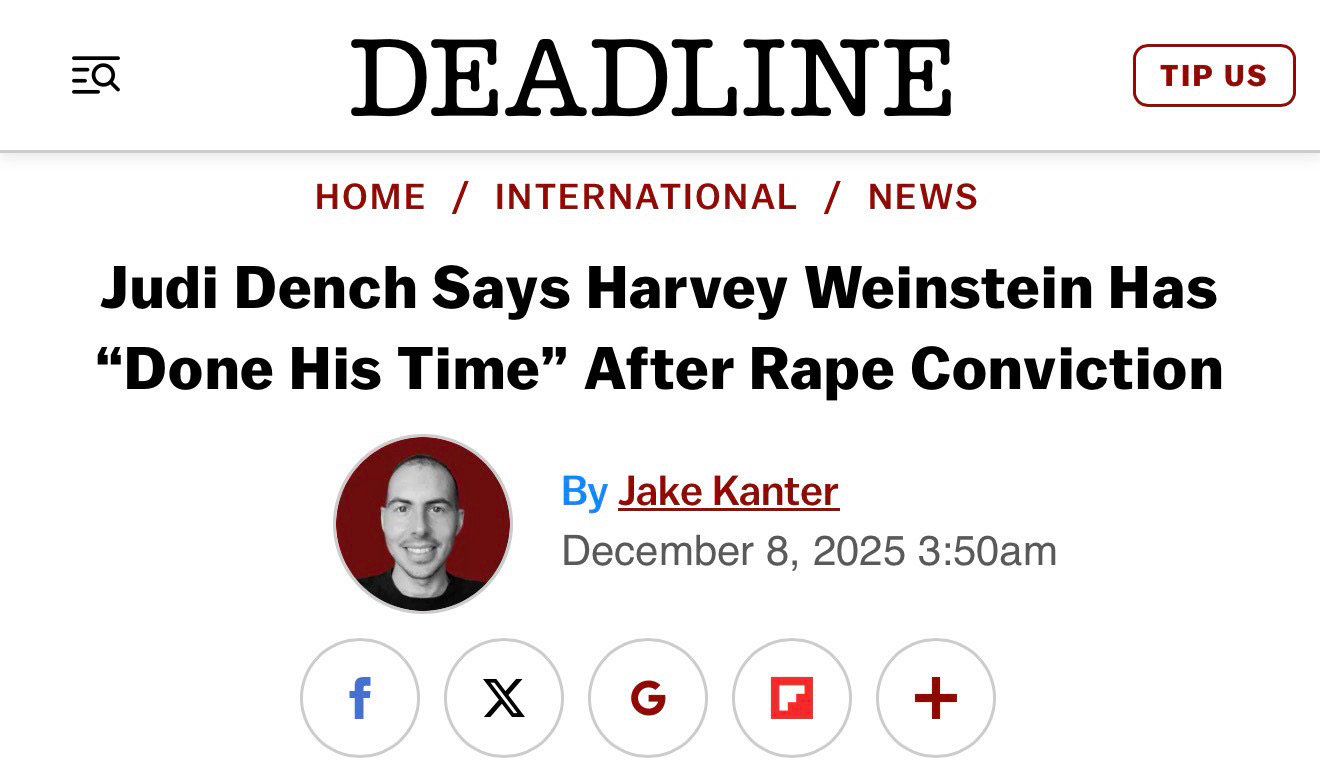Screen dimensions: 1320x783
Task: Click the Deadline logo
Action: tap(651, 78)
